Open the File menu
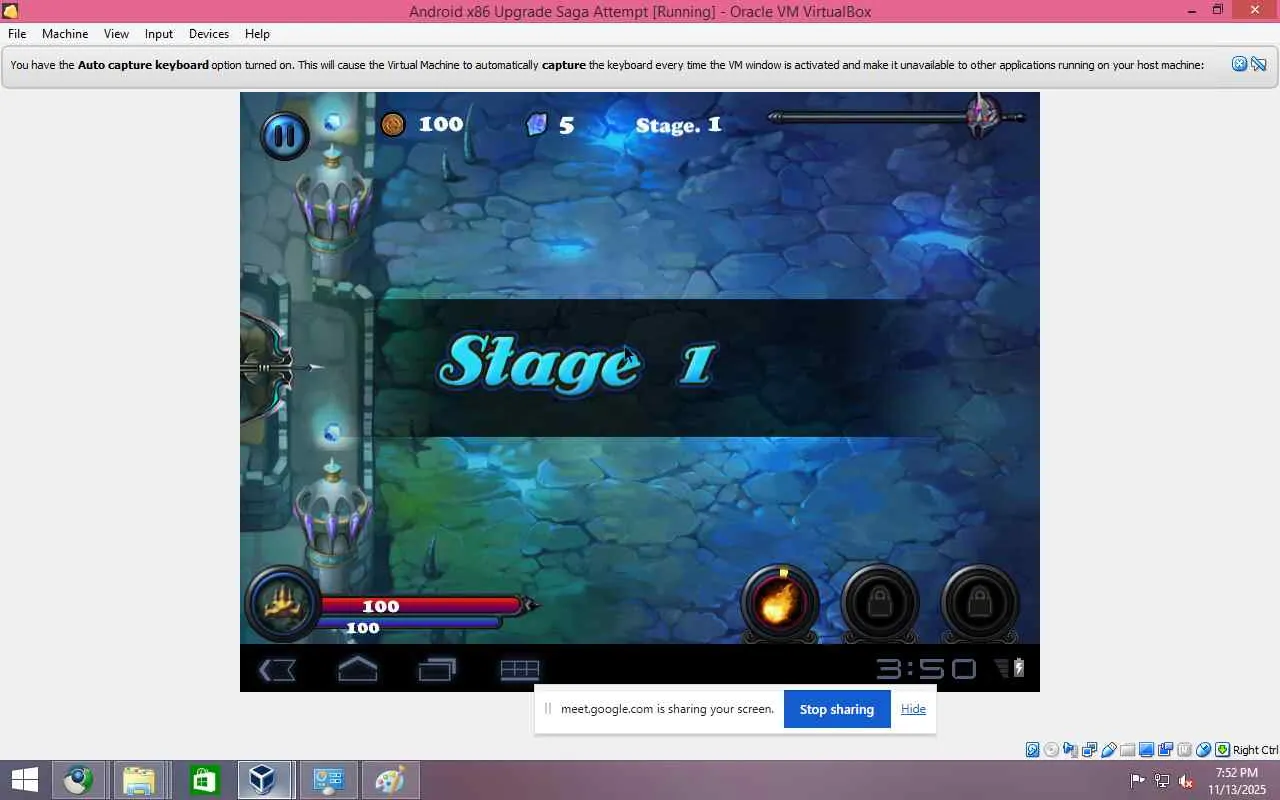Image resolution: width=1280 pixels, height=800 pixels. point(17,34)
